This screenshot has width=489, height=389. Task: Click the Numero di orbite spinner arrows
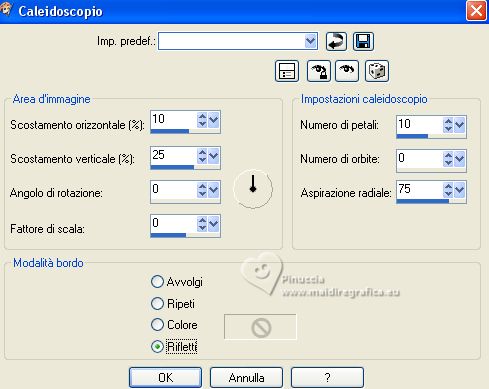pyautogui.click(x=448, y=159)
